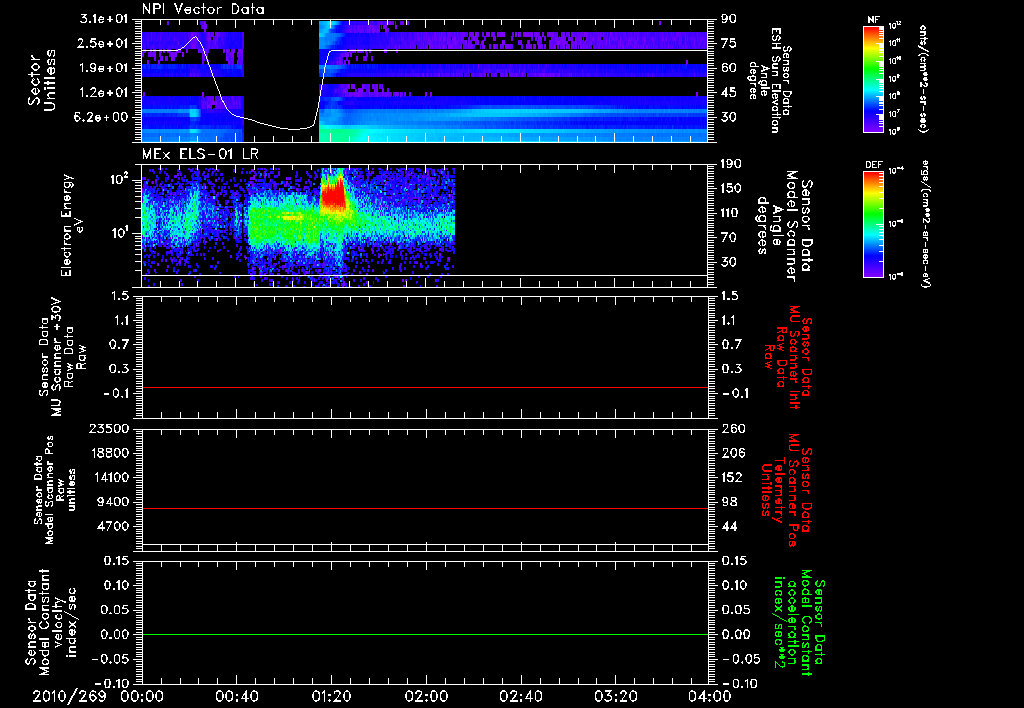This screenshot has height=708, width=1024.
Task: Click the ESH Sun Elevation Angle axis title
Action: (x=769, y=80)
